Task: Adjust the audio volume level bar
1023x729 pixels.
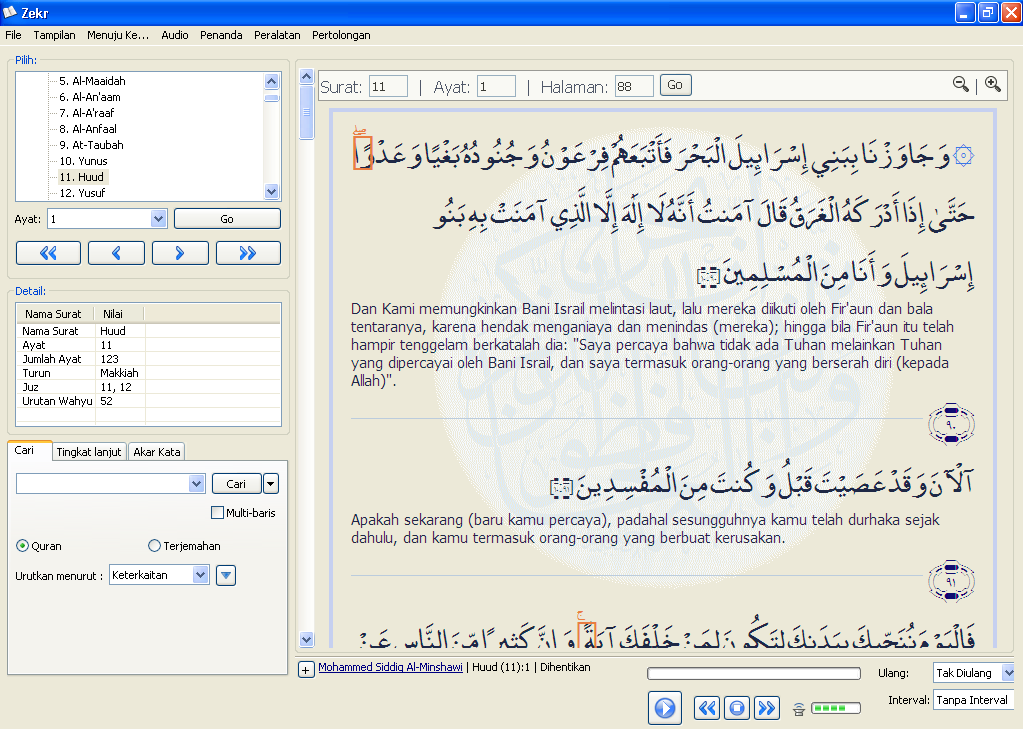Action: pyautogui.click(x=836, y=708)
